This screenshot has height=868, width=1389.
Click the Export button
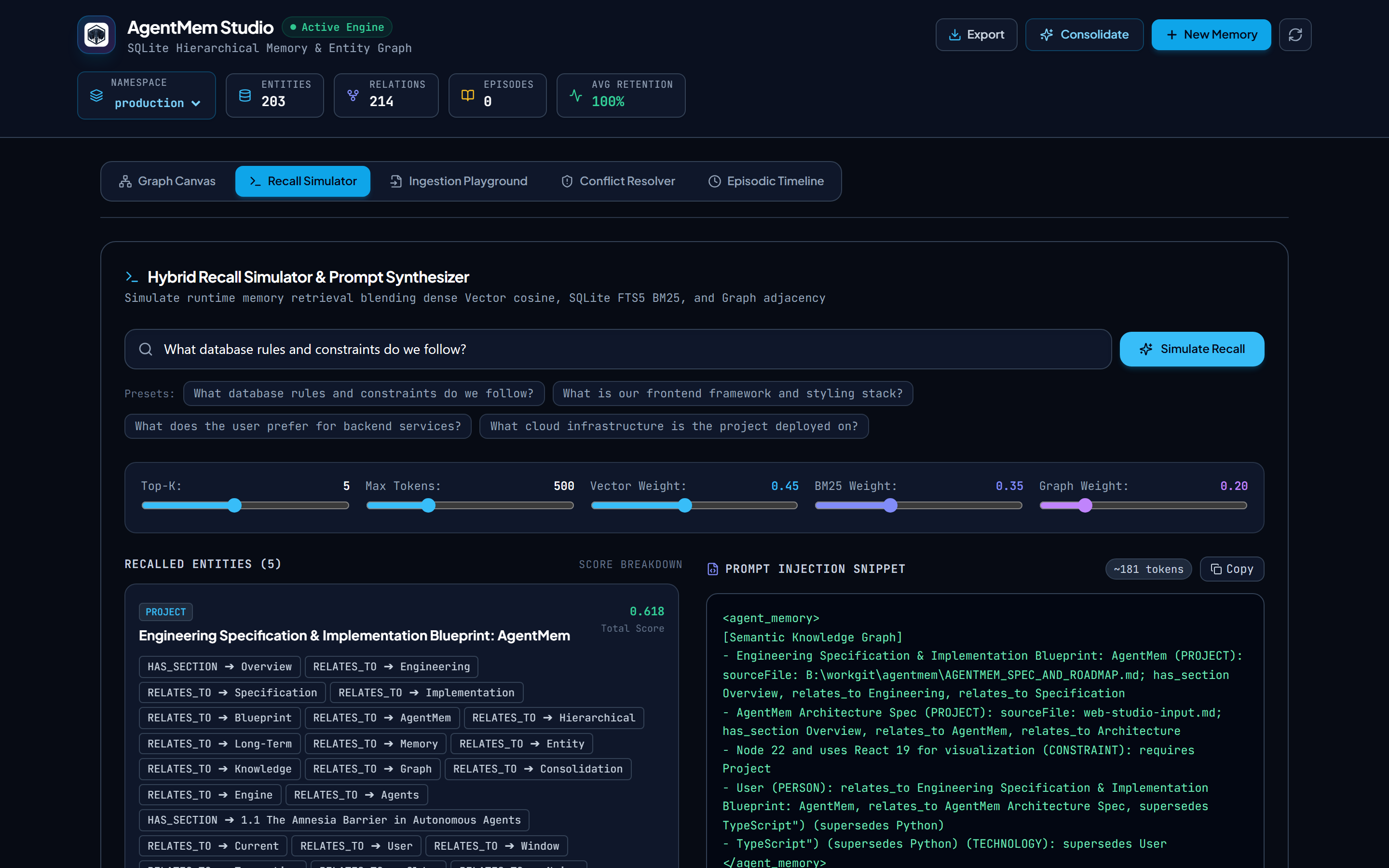click(976, 34)
